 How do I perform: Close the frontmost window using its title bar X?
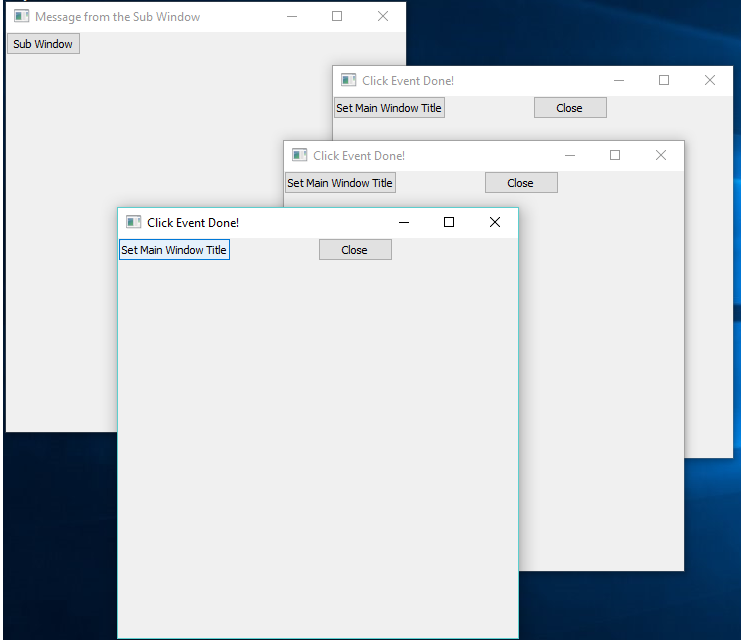pyautogui.click(x=494, y=222)
